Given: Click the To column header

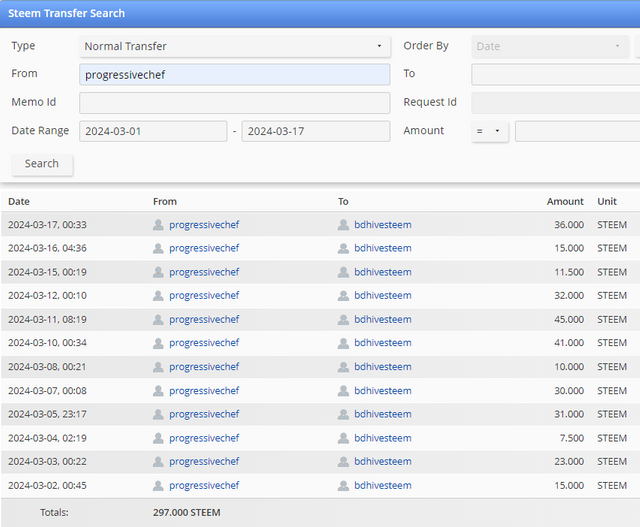Looking at the screenshot, I should (x=343, y=202).
